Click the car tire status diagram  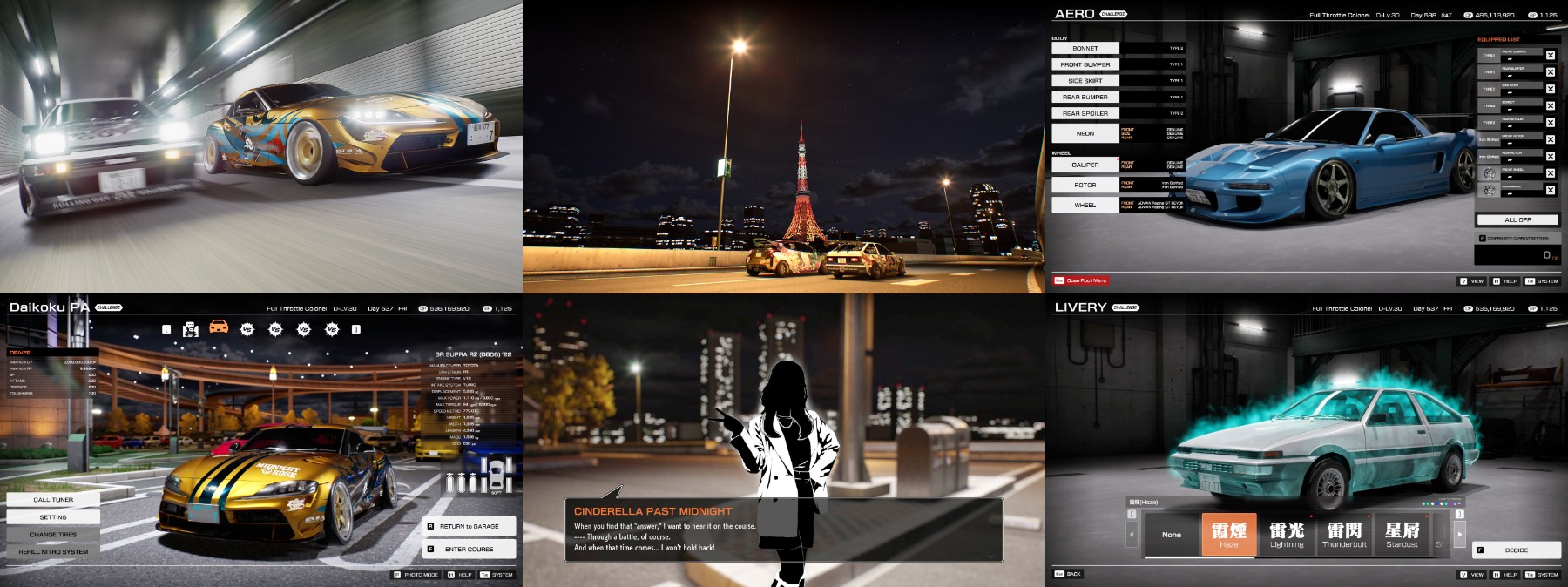click(x=497, y=476)
